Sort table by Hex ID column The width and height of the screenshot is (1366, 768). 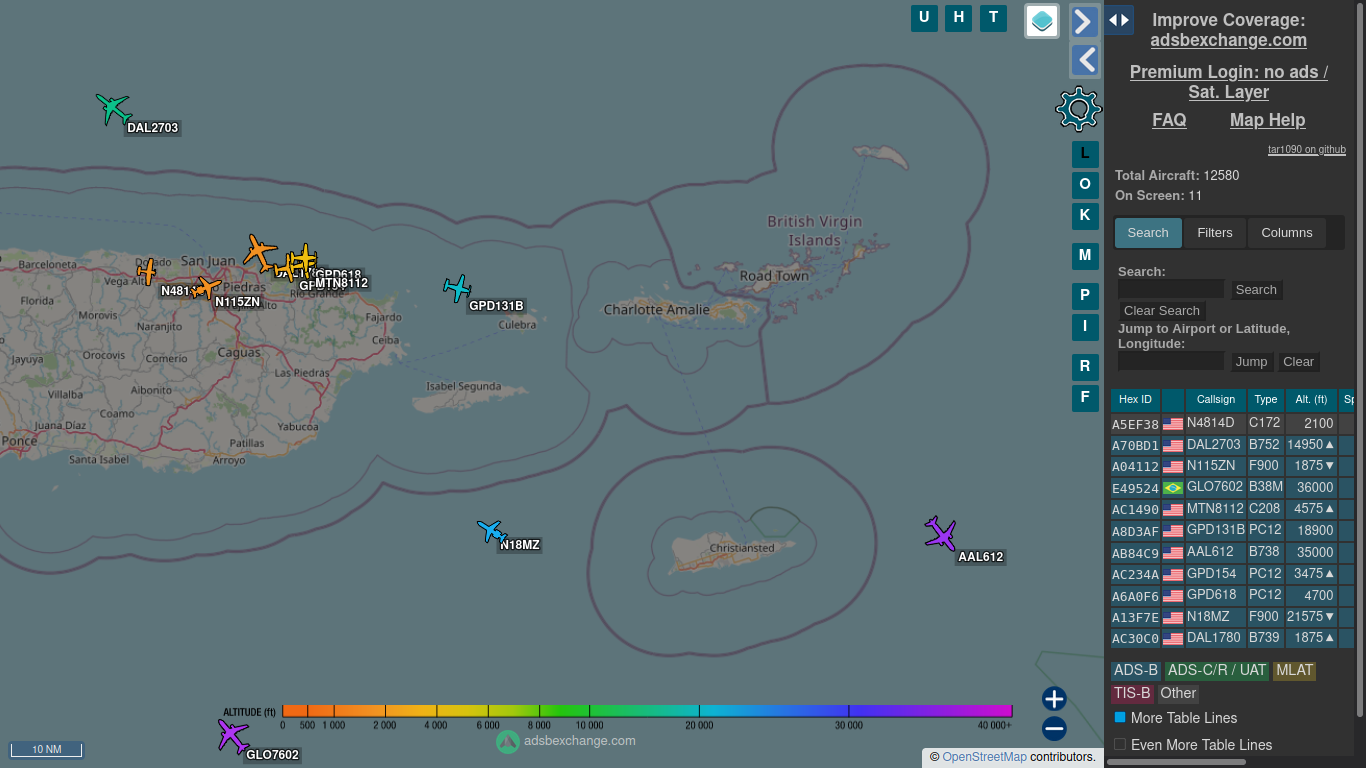coord(1135,400)
